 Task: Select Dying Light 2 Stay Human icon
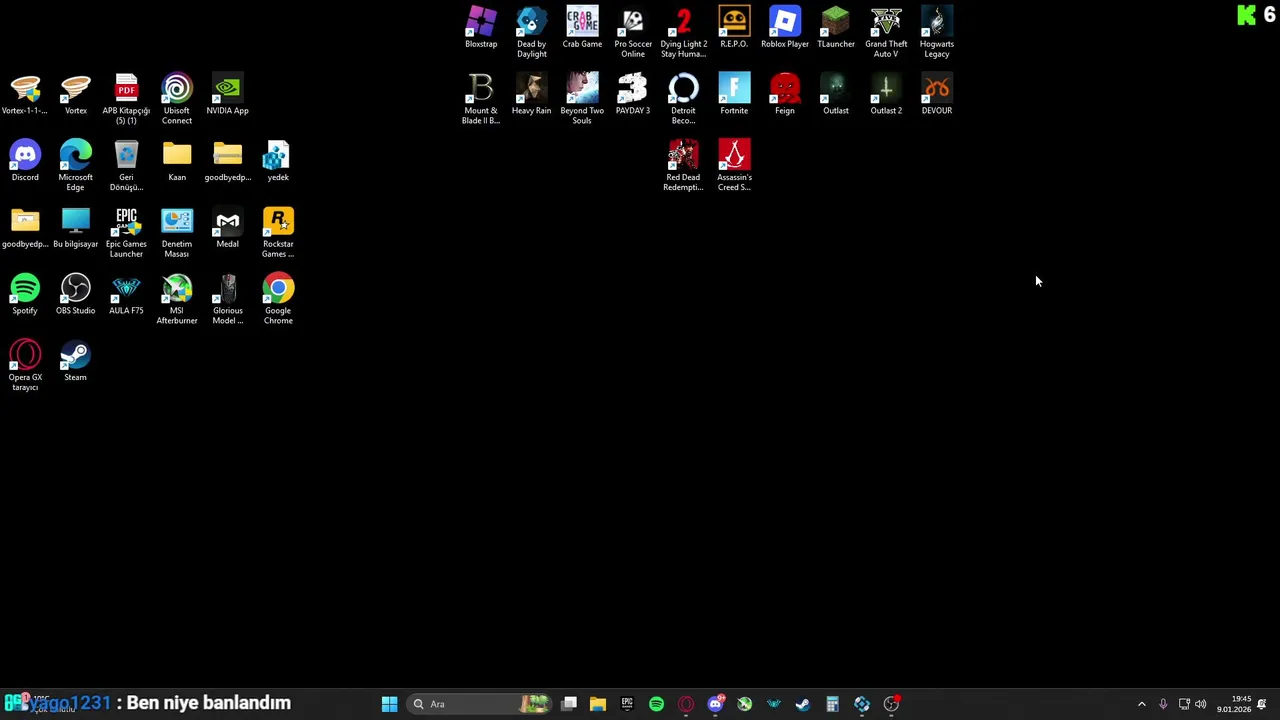tap(684, 32)
